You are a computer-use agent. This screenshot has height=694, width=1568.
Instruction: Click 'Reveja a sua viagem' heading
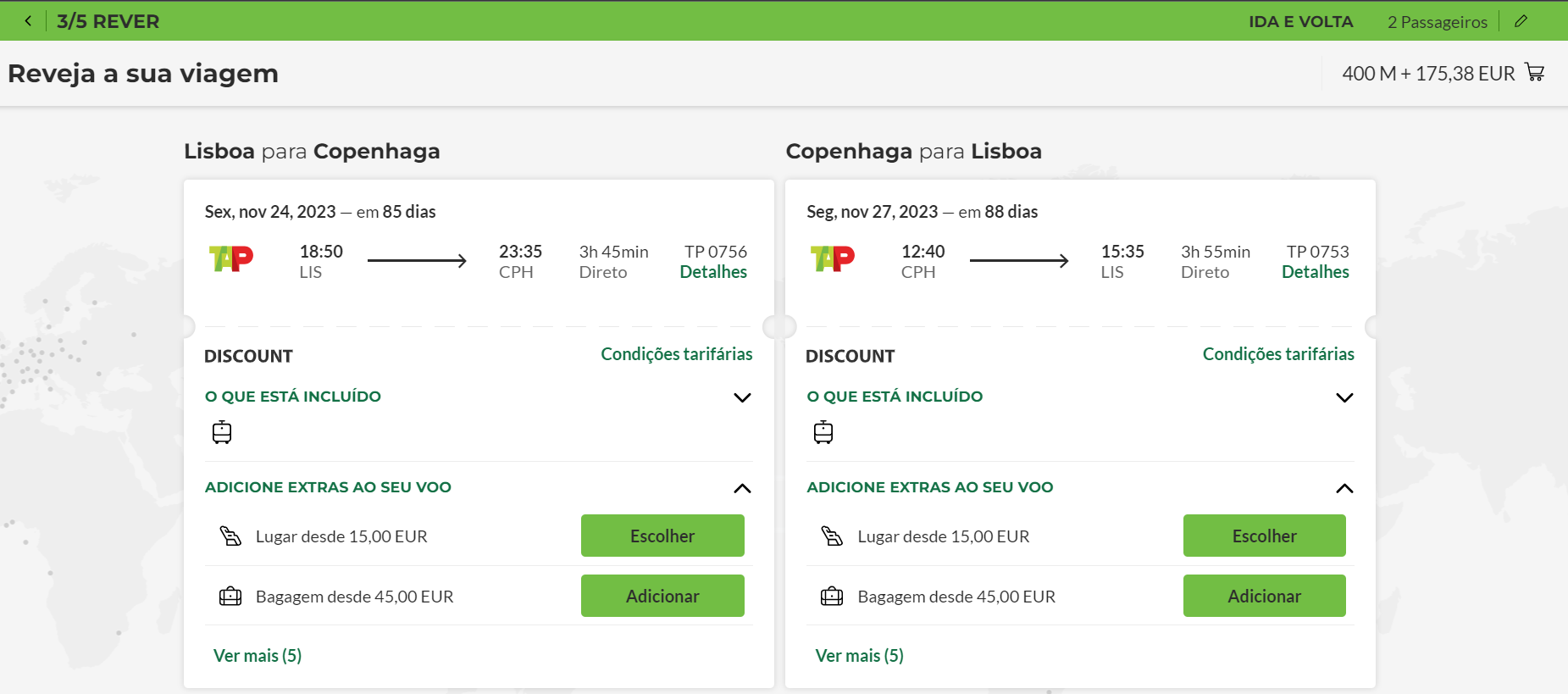[x=143, y=74]
